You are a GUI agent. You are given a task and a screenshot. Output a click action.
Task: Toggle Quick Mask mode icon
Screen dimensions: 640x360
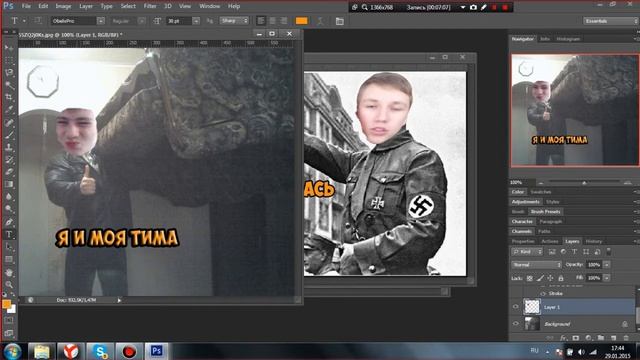pyautogui.click(x=9, y=320)
